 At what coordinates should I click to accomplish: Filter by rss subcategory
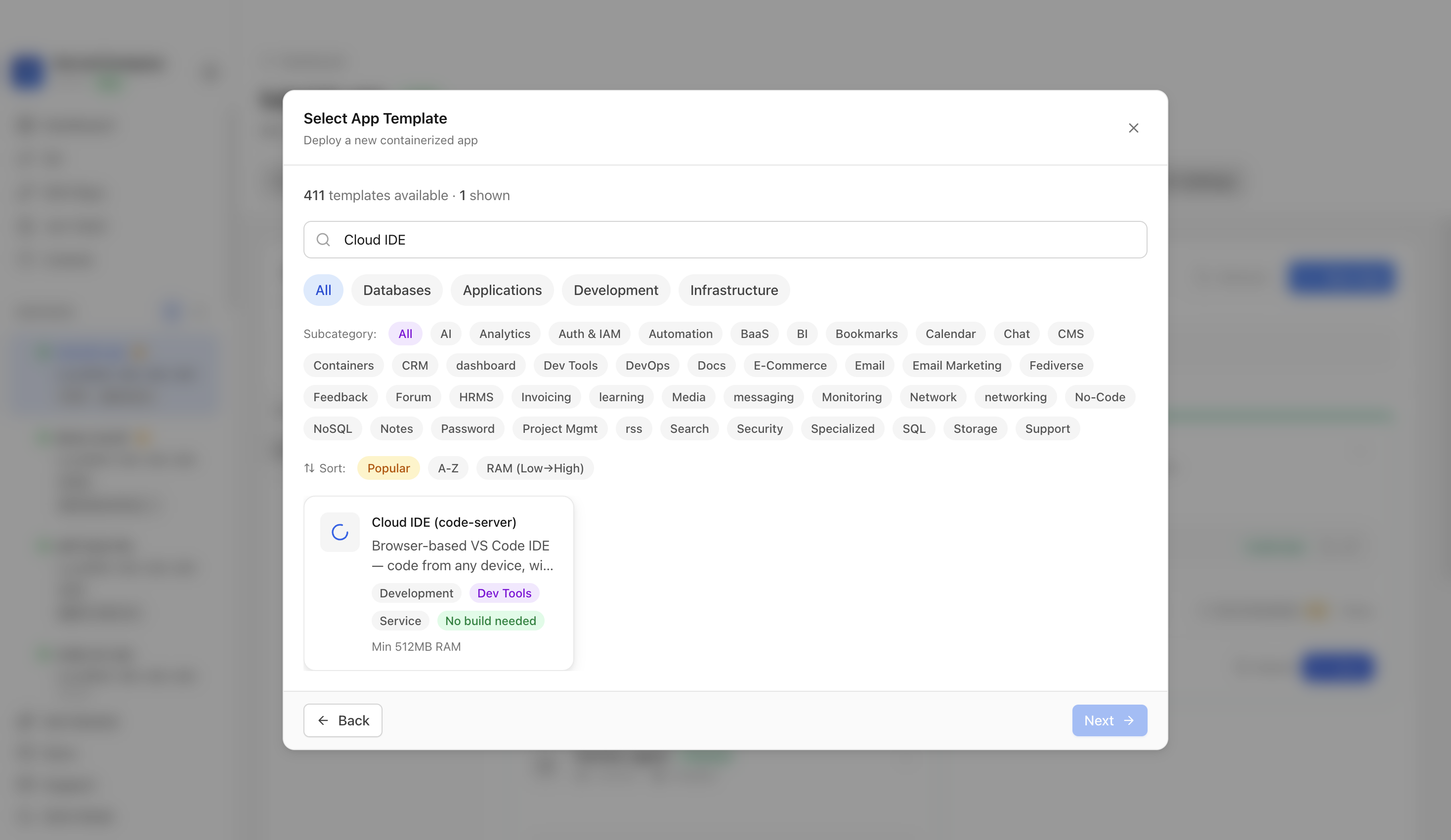click(634, 429)
